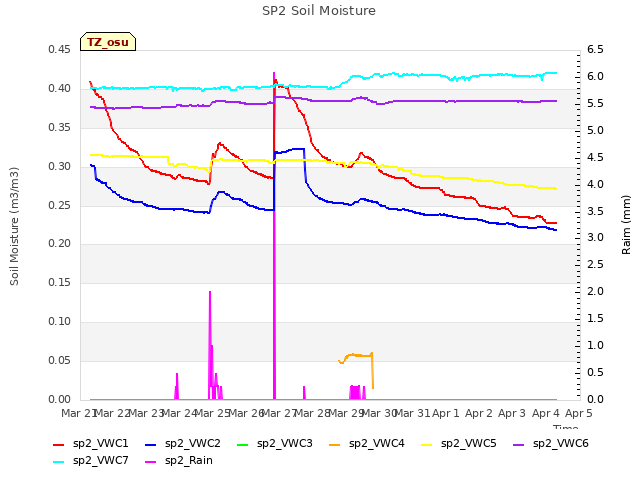
Task: Click the yellow sp2_VWC5 legend swatch
Action: tap(427, 444)
